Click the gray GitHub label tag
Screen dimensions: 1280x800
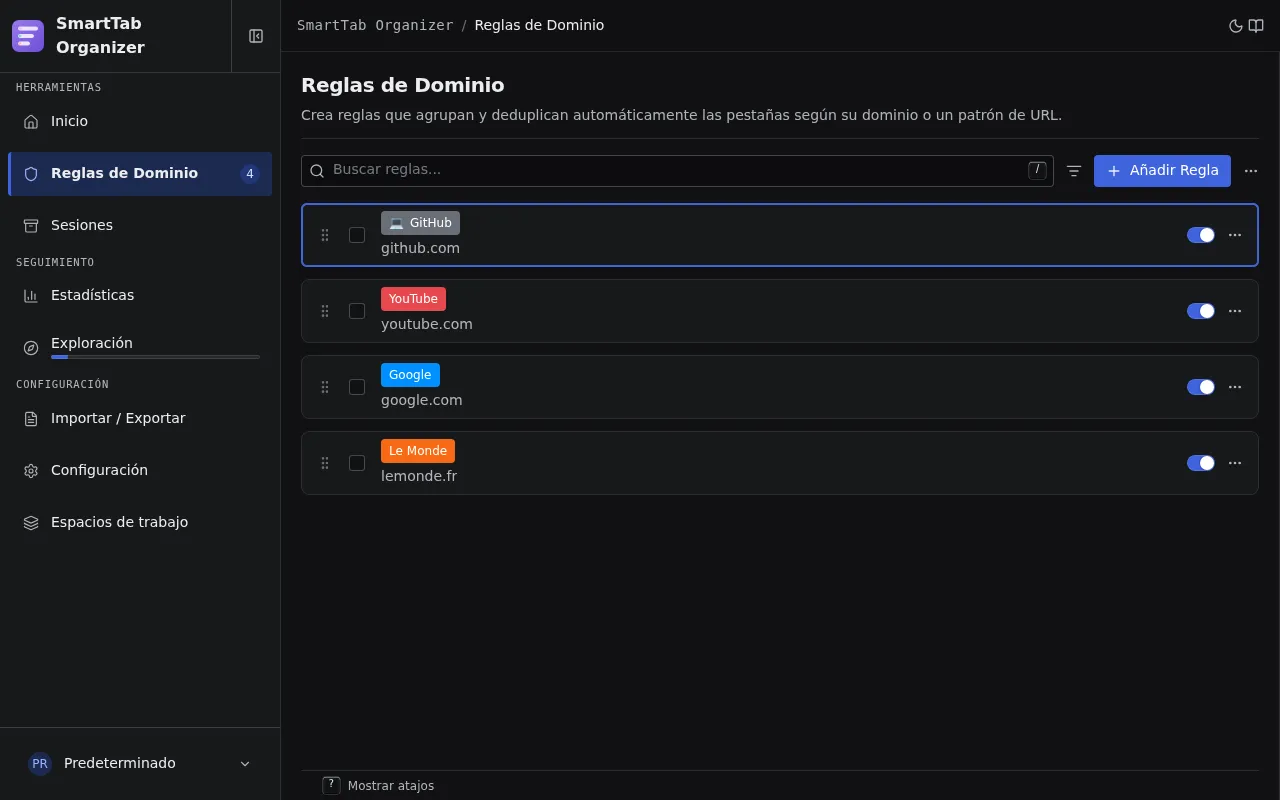click(x=420, y=223)
